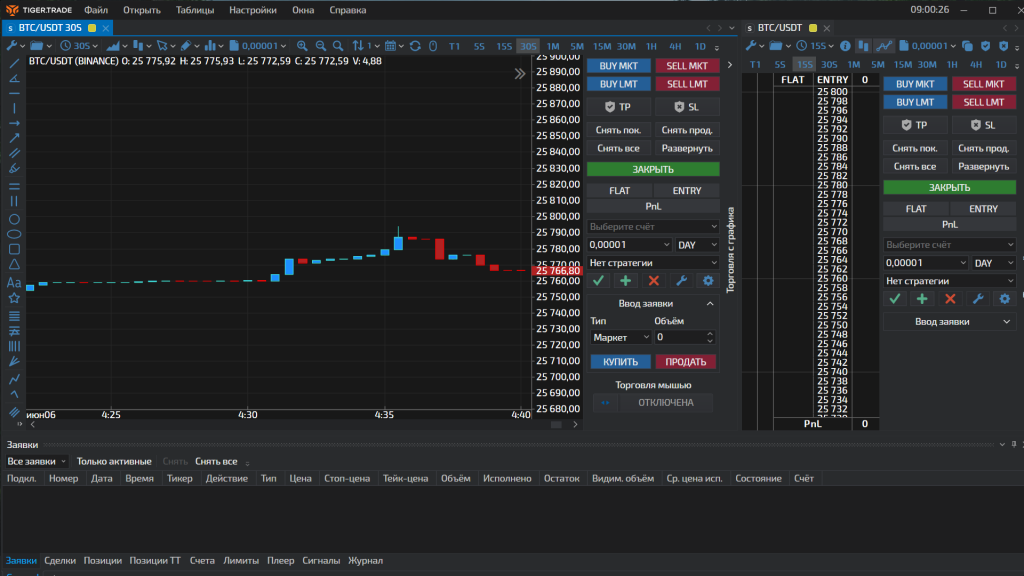Select the triangle shape tool
Screen dimensions: 1024x576
point(14,265)
